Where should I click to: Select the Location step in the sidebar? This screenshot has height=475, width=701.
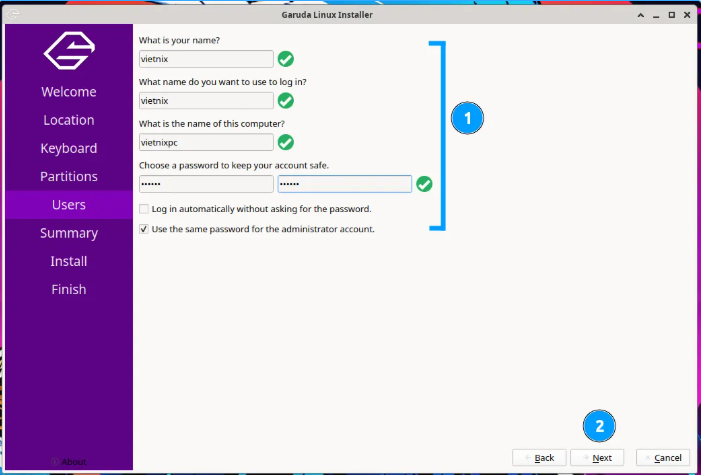pos(69,120)
